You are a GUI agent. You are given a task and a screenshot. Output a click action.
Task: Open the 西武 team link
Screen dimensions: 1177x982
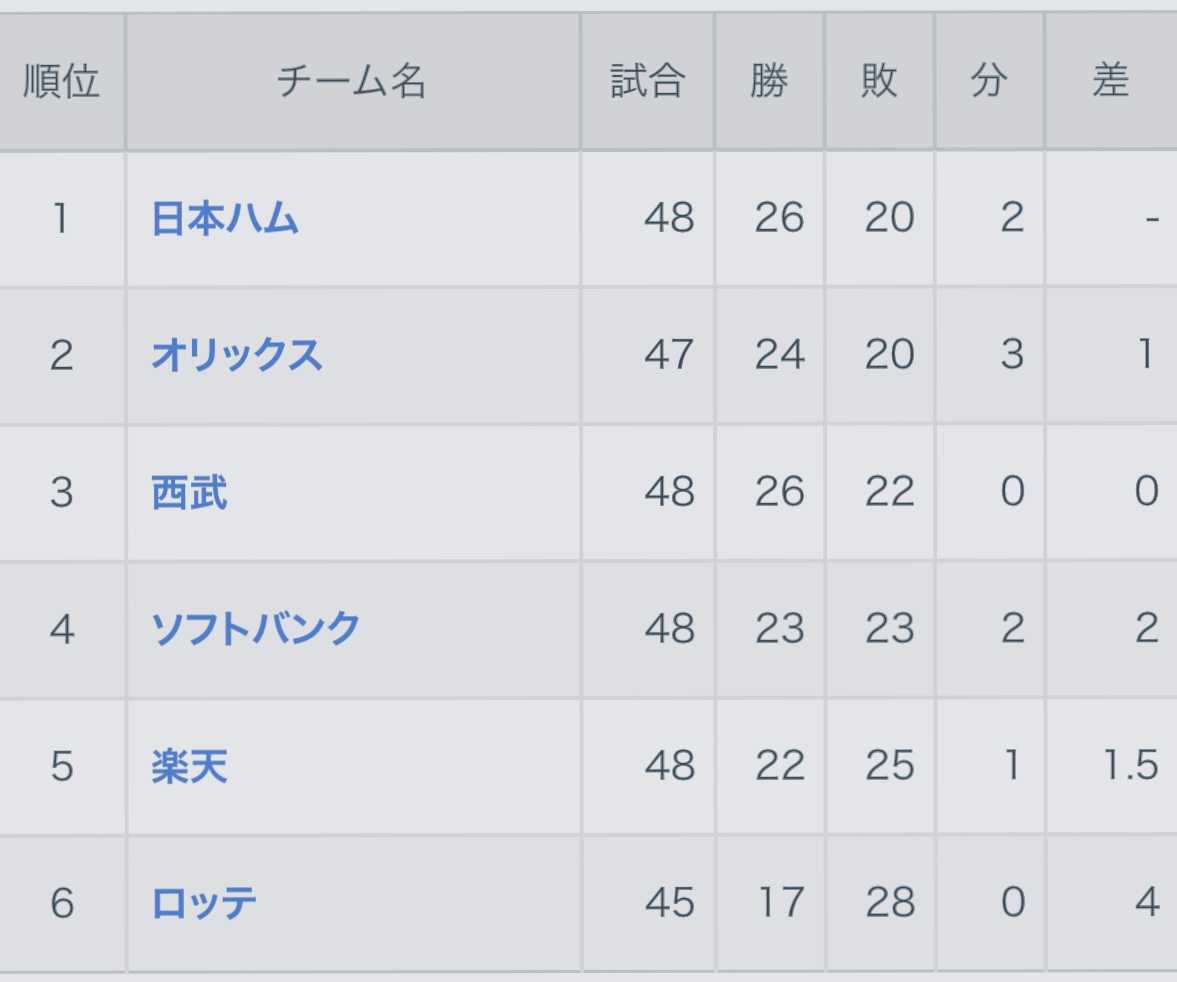coord(189,493)
